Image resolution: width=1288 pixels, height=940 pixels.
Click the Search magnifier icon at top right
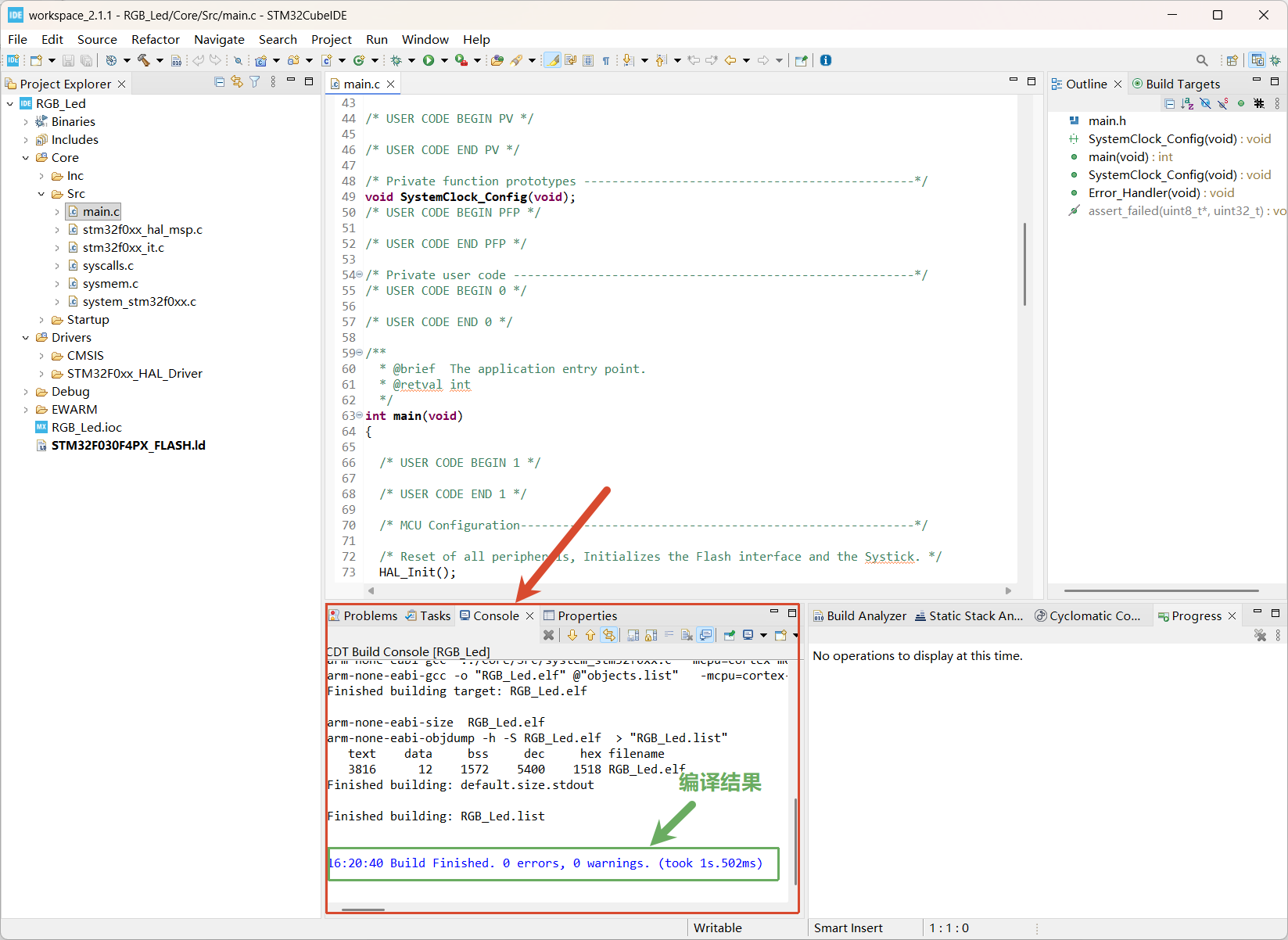click(1202, 60)
